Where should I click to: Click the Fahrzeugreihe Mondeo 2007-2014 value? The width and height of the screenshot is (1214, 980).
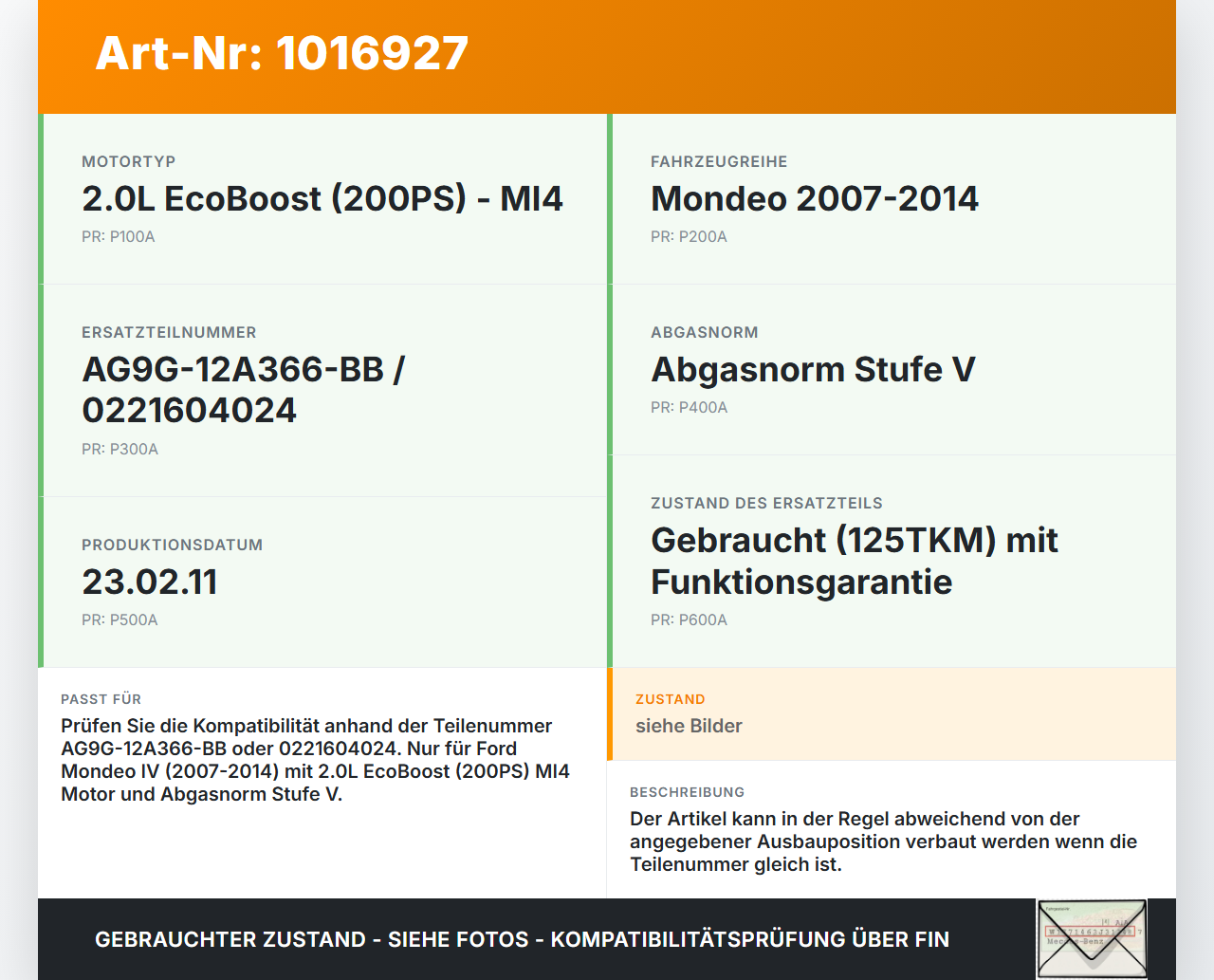[815, 198]
